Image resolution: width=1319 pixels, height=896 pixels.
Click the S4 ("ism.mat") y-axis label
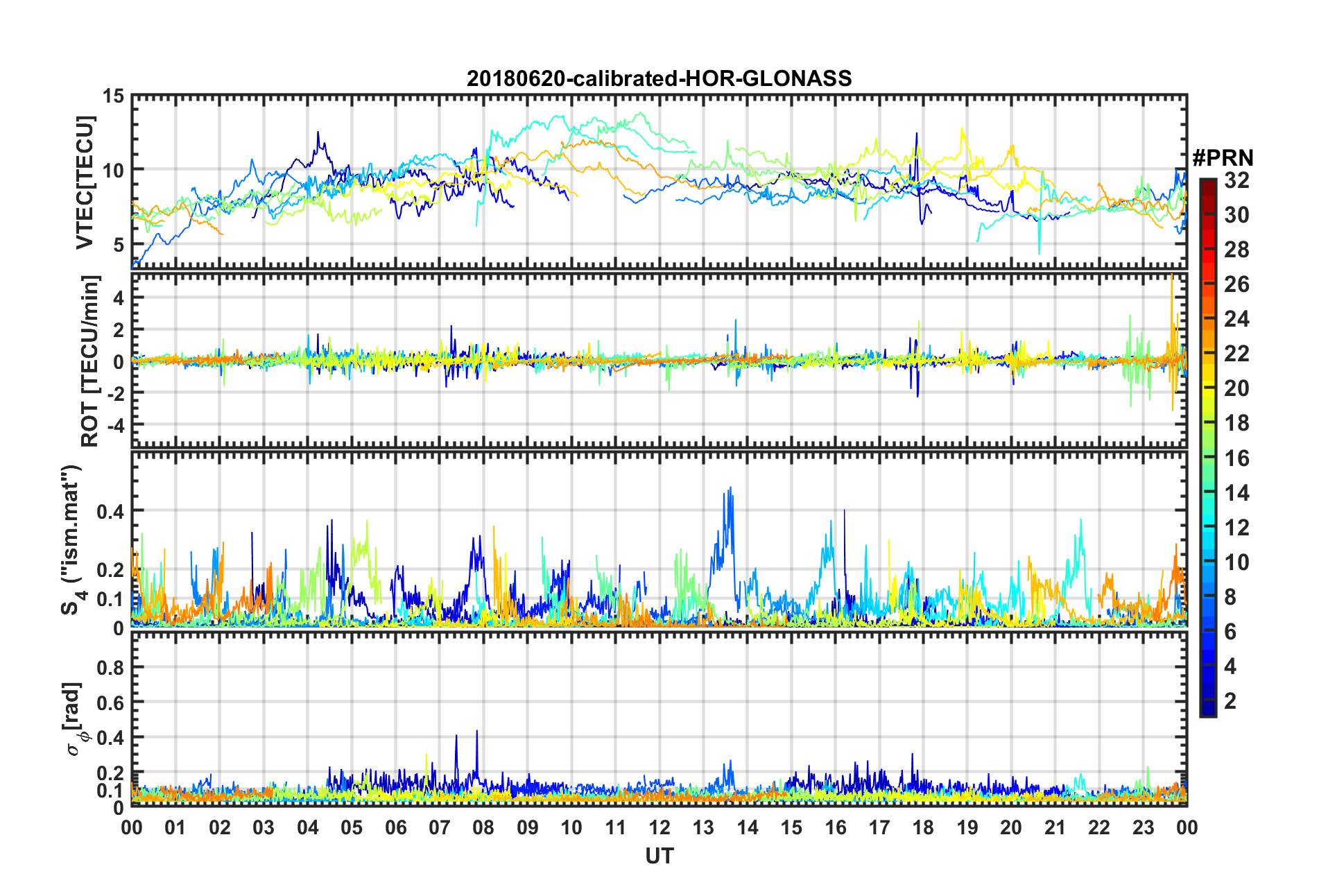(x=71, y=539)
